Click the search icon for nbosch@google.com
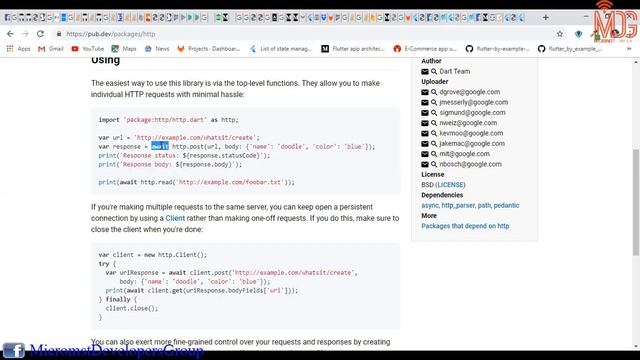This screenshot has width=640, height=360. 434,164
